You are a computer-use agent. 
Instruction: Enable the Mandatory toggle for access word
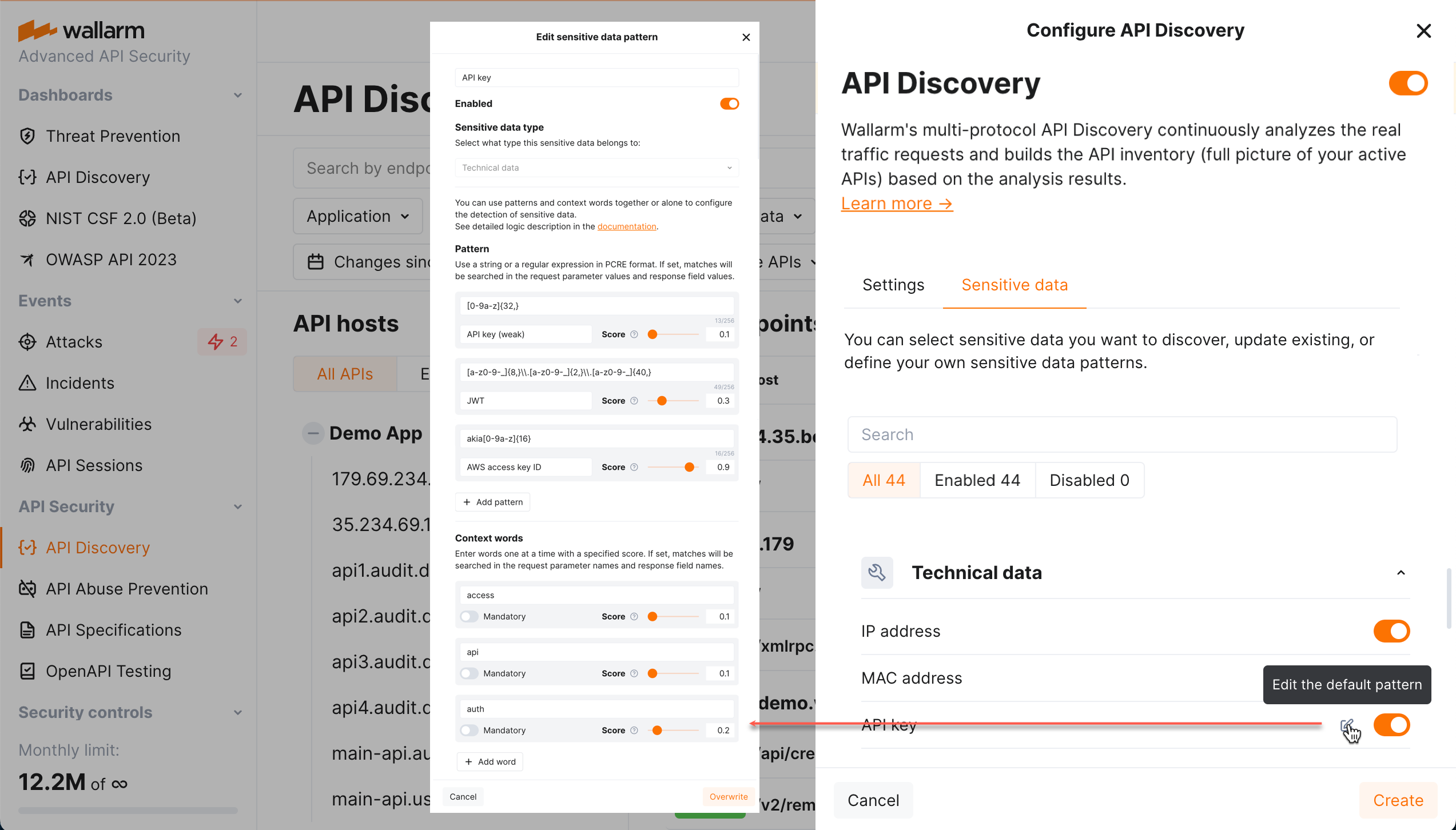[469, 616]
